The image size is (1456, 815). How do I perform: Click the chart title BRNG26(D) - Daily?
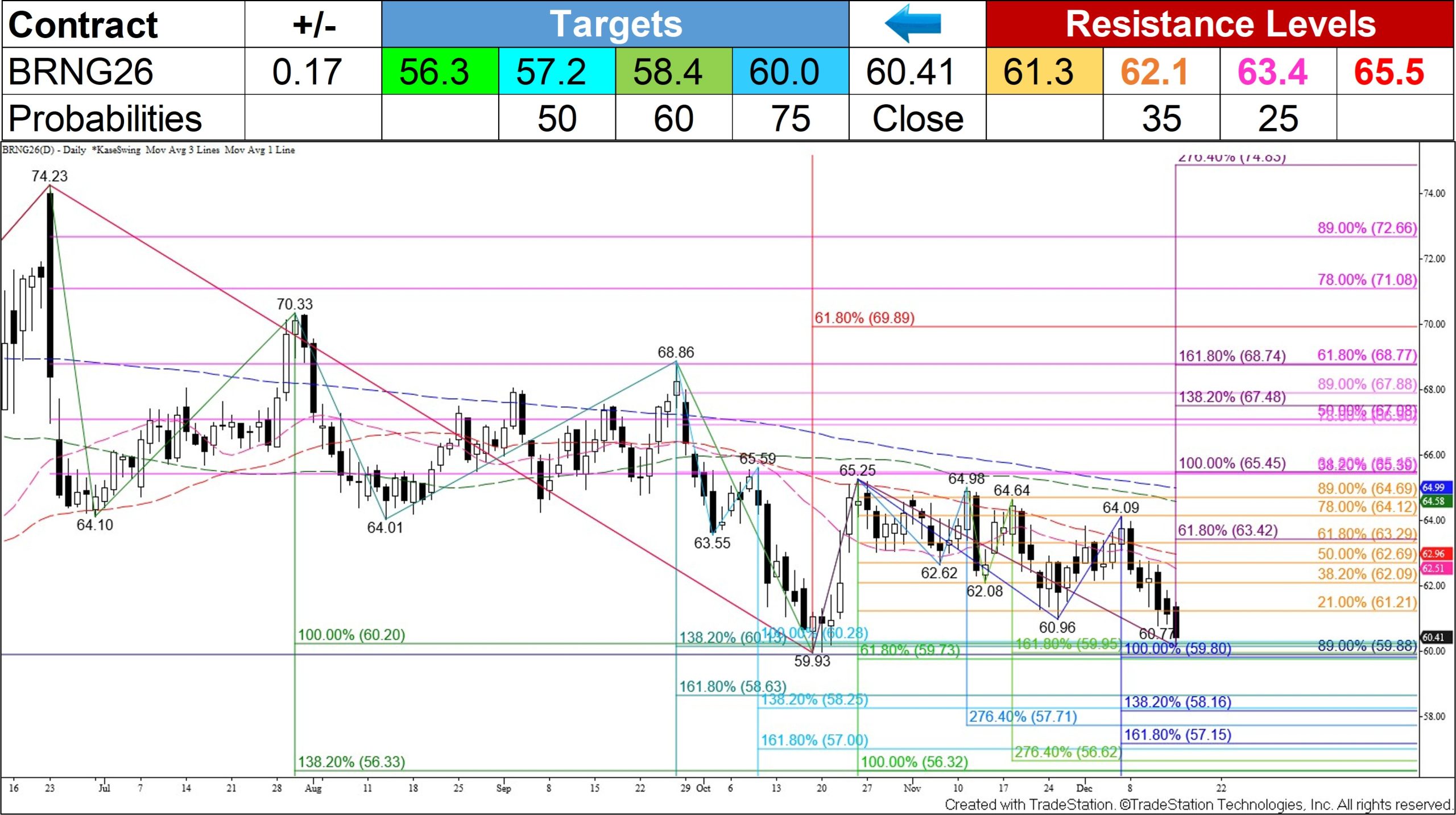44,150
